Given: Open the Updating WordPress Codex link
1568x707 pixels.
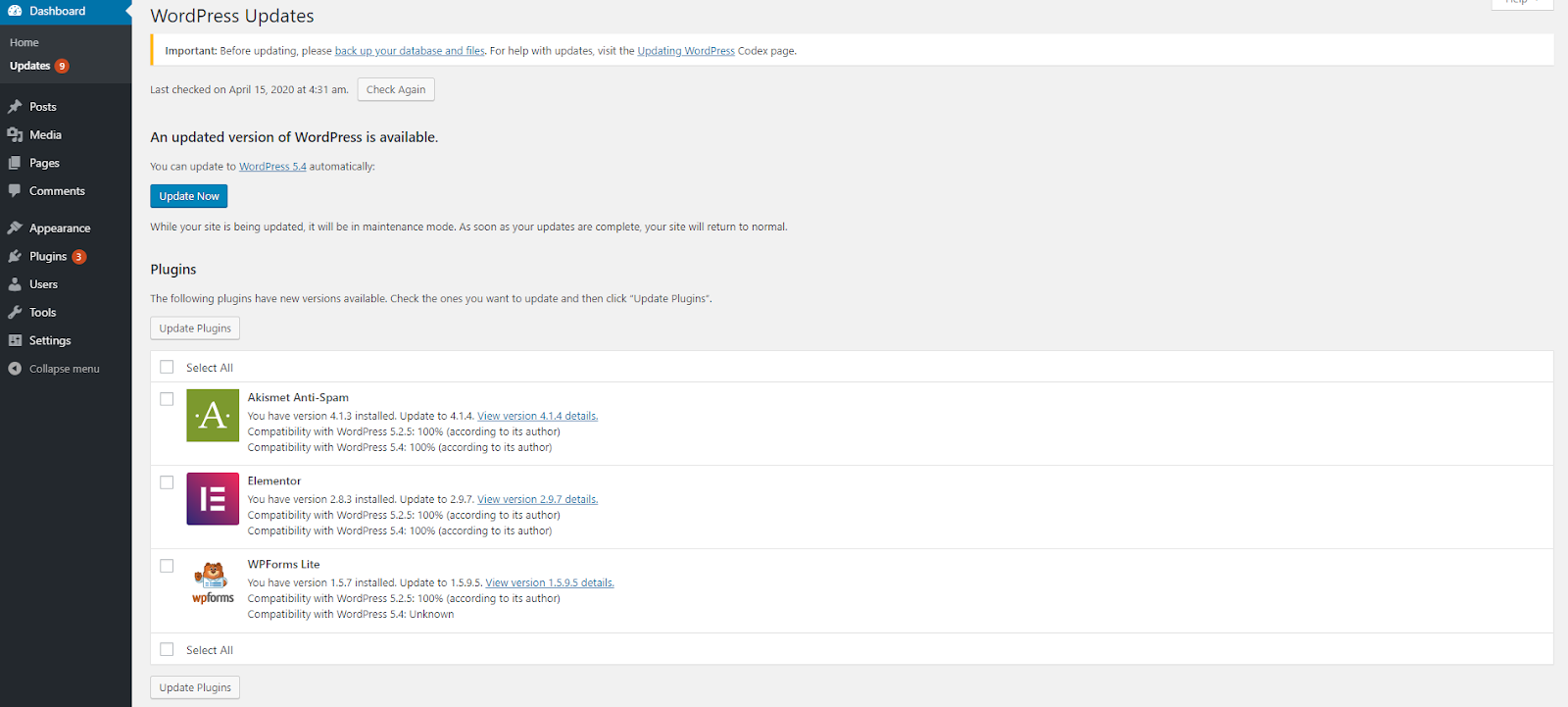Looking at the screenshot, I should (686, 51).
